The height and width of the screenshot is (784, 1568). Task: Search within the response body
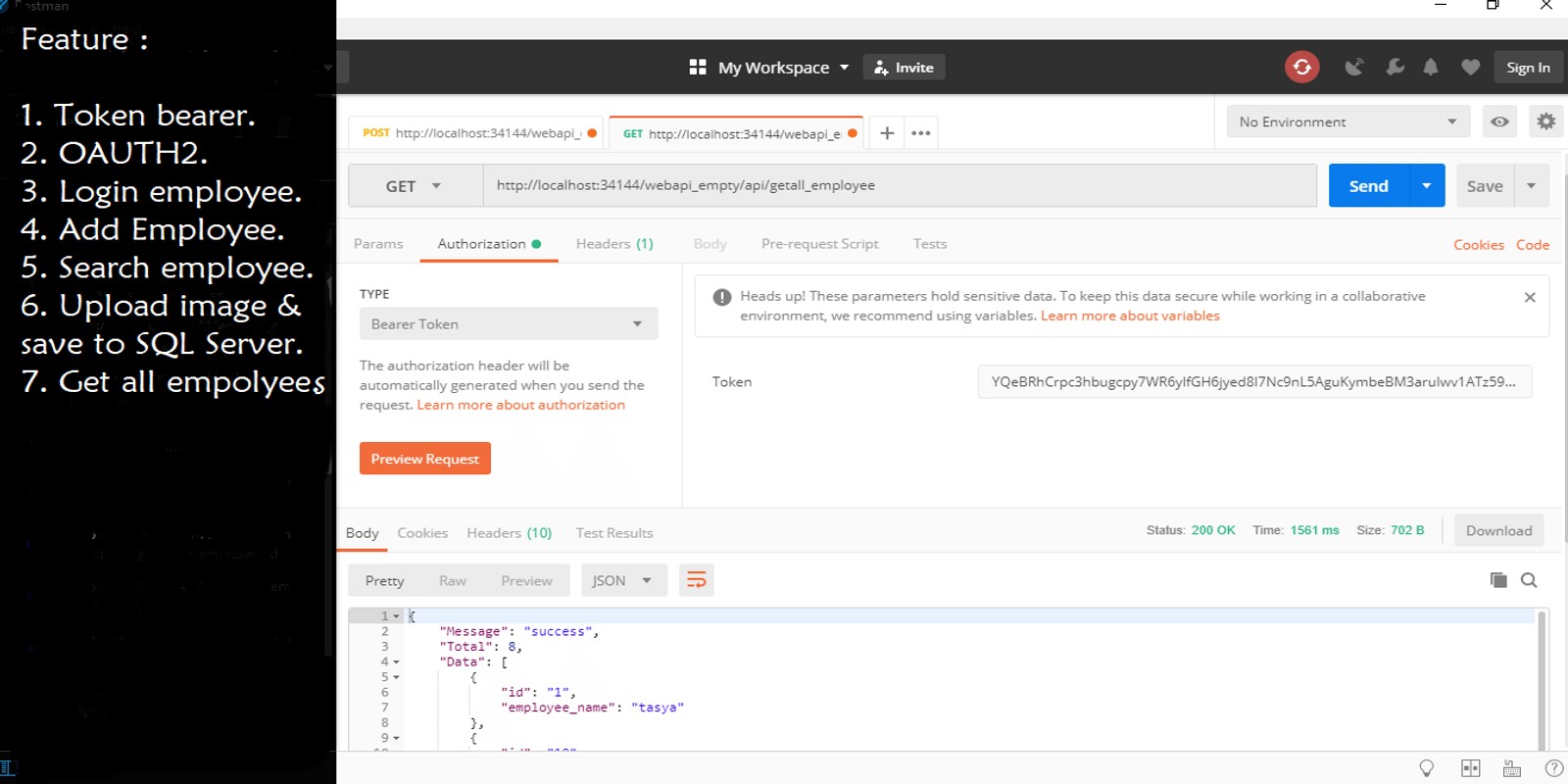click(x=1529, y=580)
